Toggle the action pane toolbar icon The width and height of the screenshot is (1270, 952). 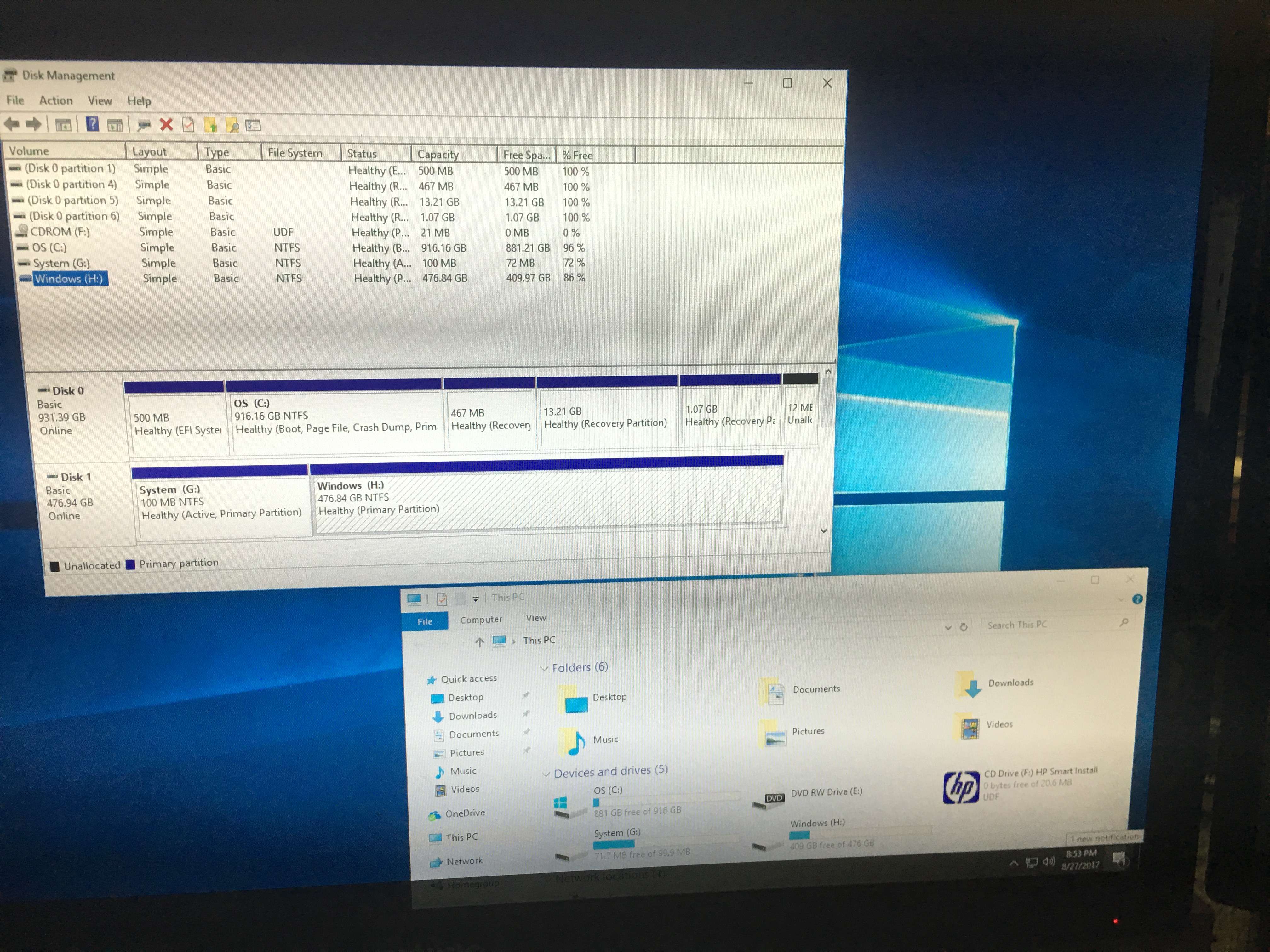tap(115, 125)
